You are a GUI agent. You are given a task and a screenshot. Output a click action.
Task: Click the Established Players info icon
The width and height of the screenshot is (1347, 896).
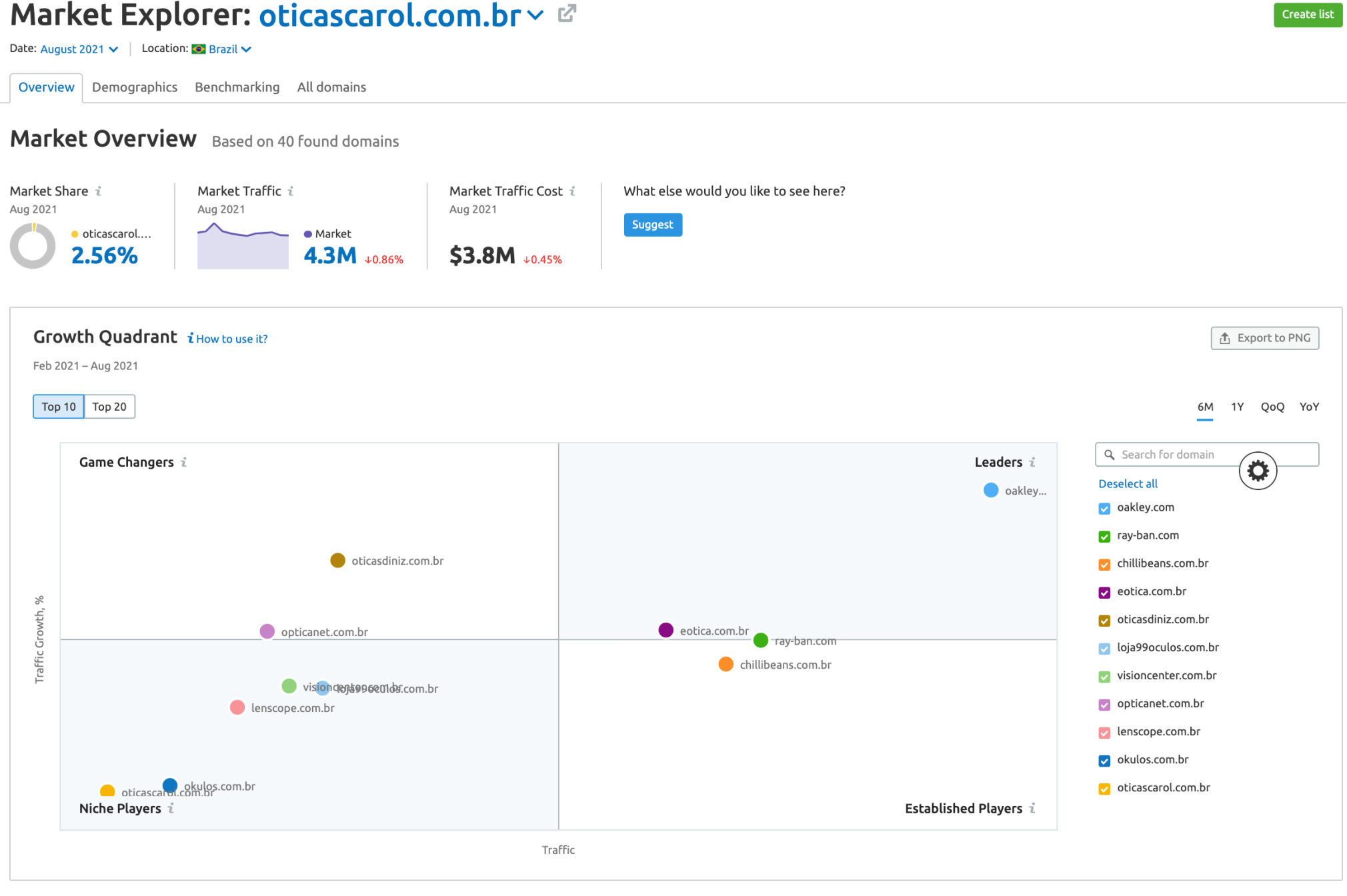tap(1032, 808)
